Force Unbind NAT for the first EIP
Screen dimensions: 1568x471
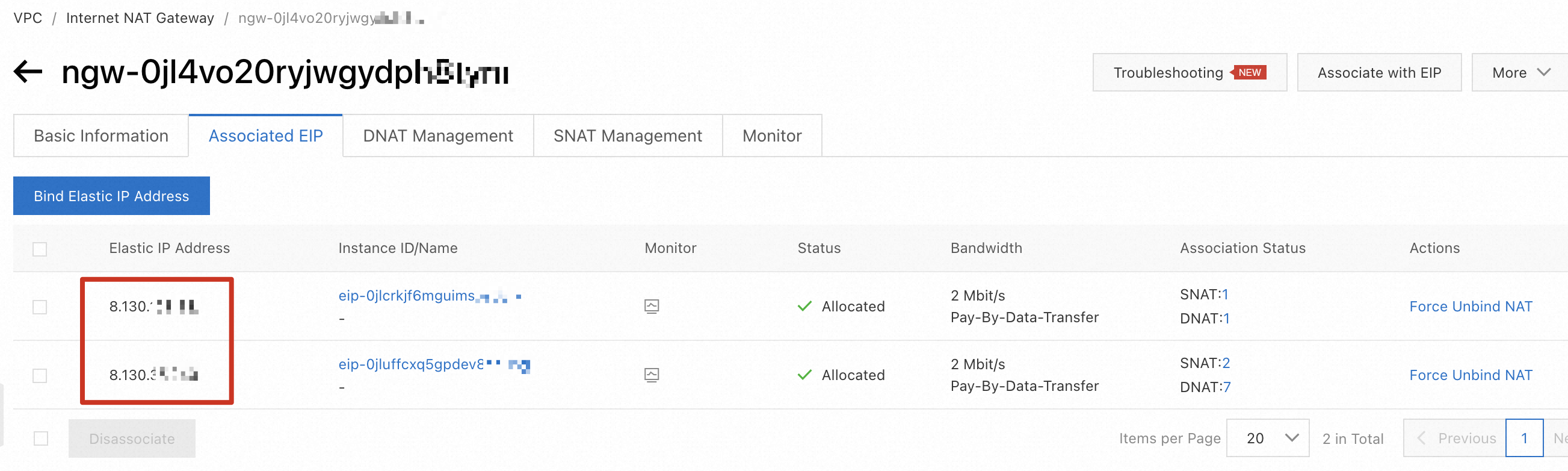pos(1470,307)
